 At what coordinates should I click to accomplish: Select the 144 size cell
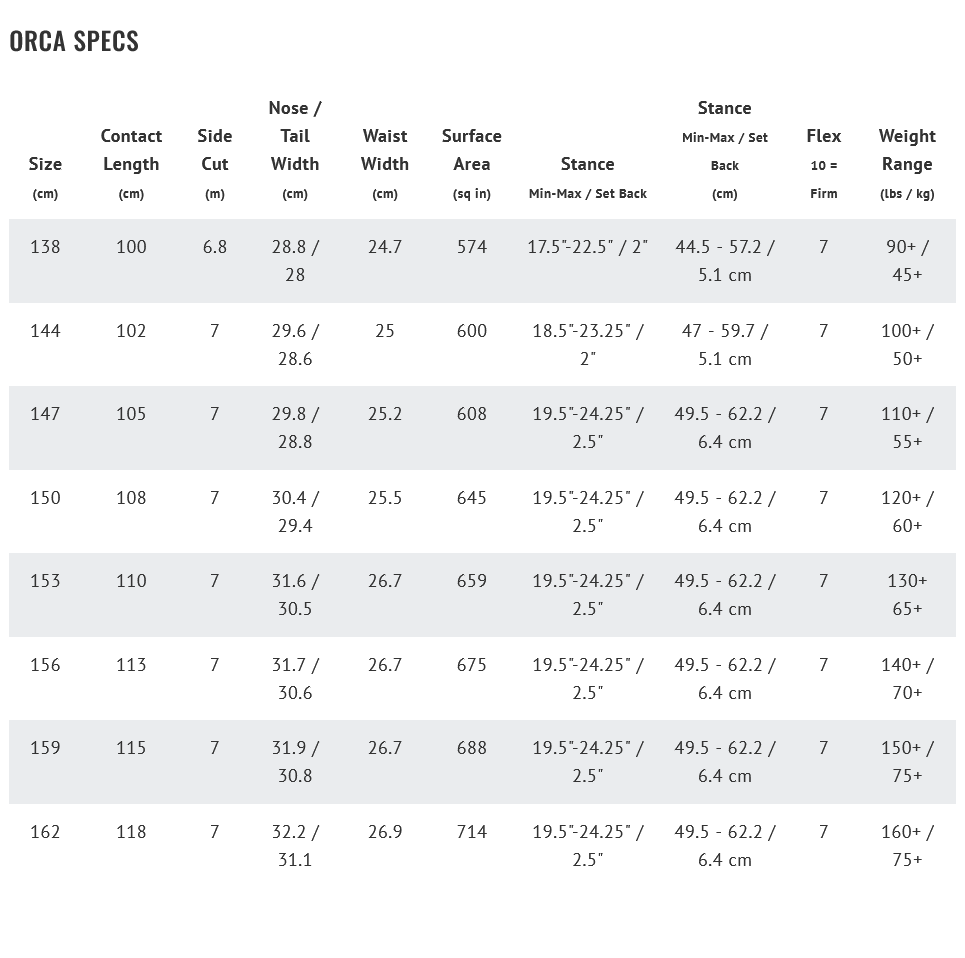point(45,331)
